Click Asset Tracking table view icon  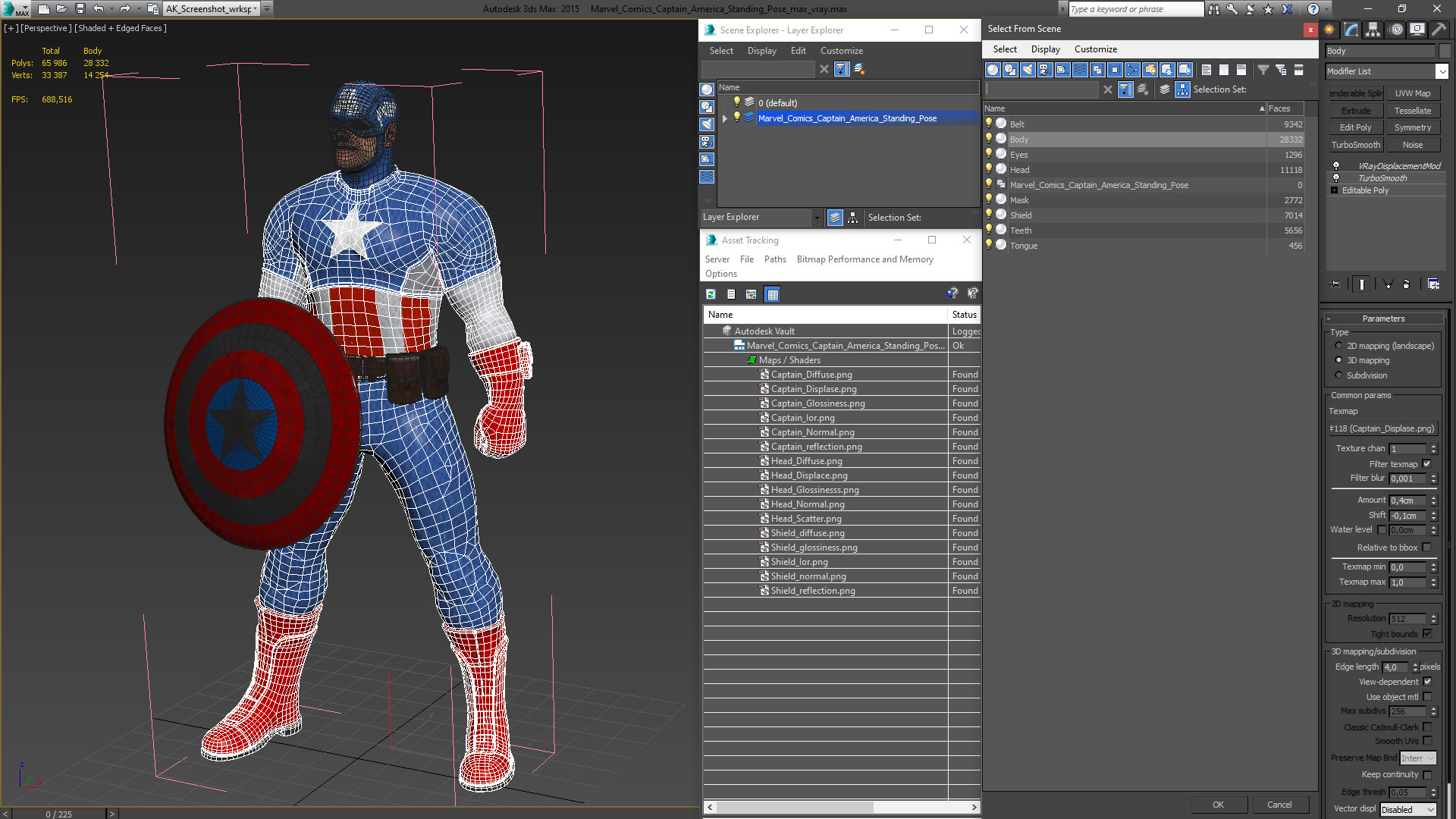(772, 294)
